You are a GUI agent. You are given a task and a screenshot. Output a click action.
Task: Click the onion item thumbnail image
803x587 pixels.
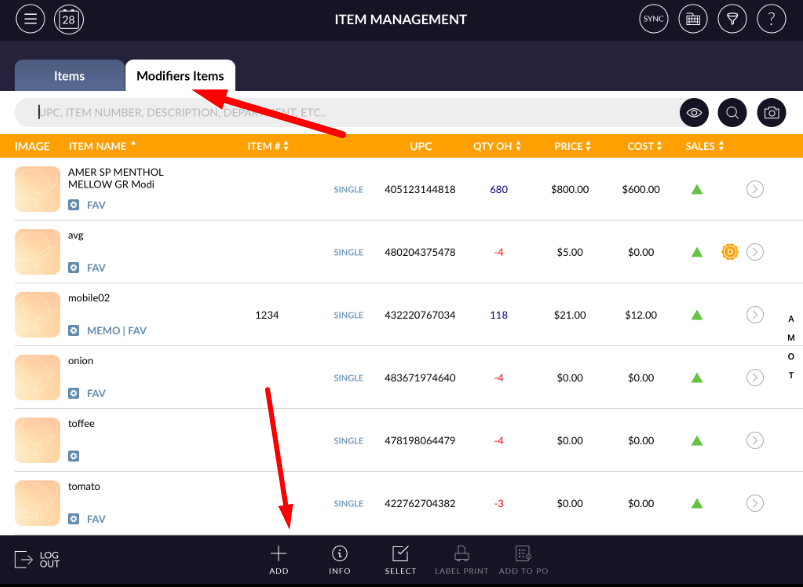(37, 377)
